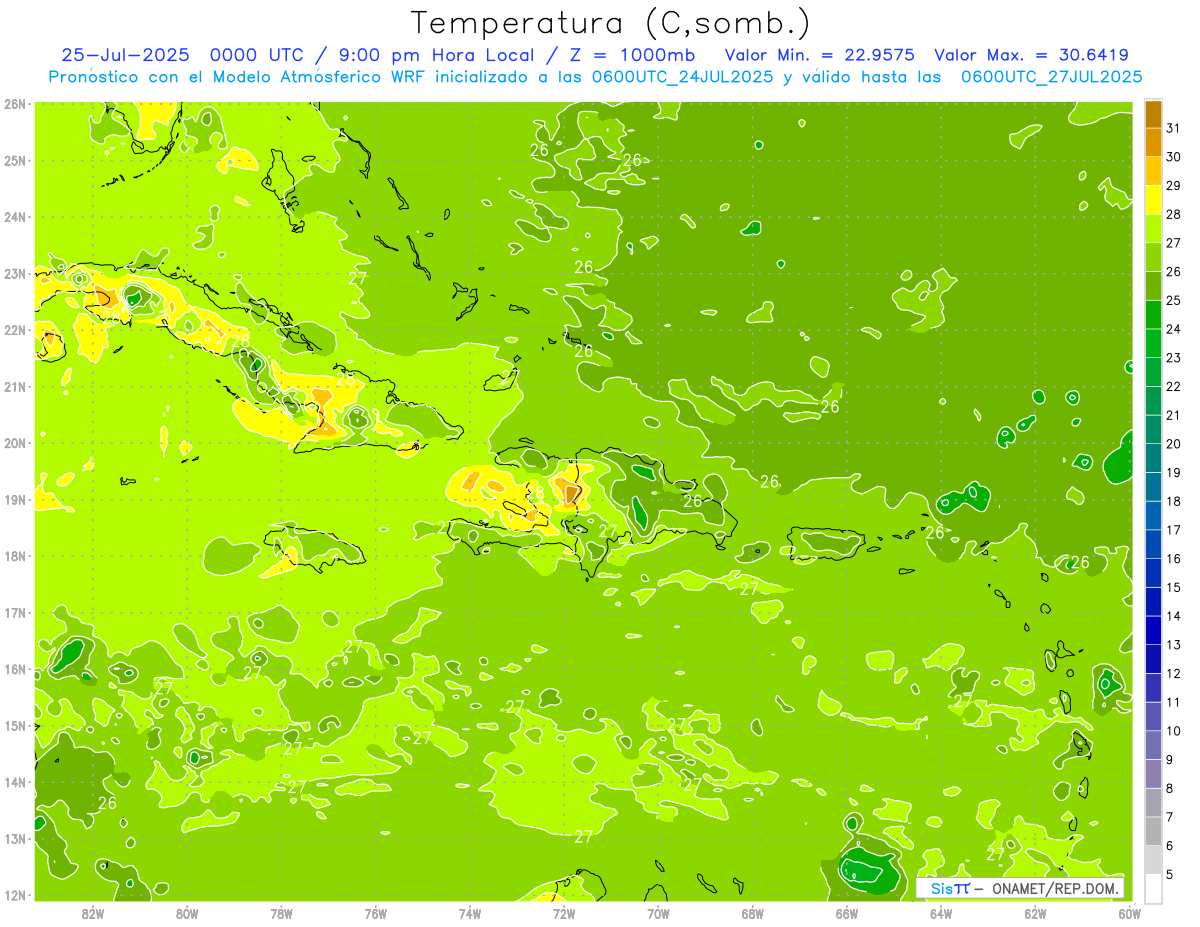Click the Valor Max. = 30.6419 value
Viewport: 1200px width, 927px height.
tap(1031, 55)
